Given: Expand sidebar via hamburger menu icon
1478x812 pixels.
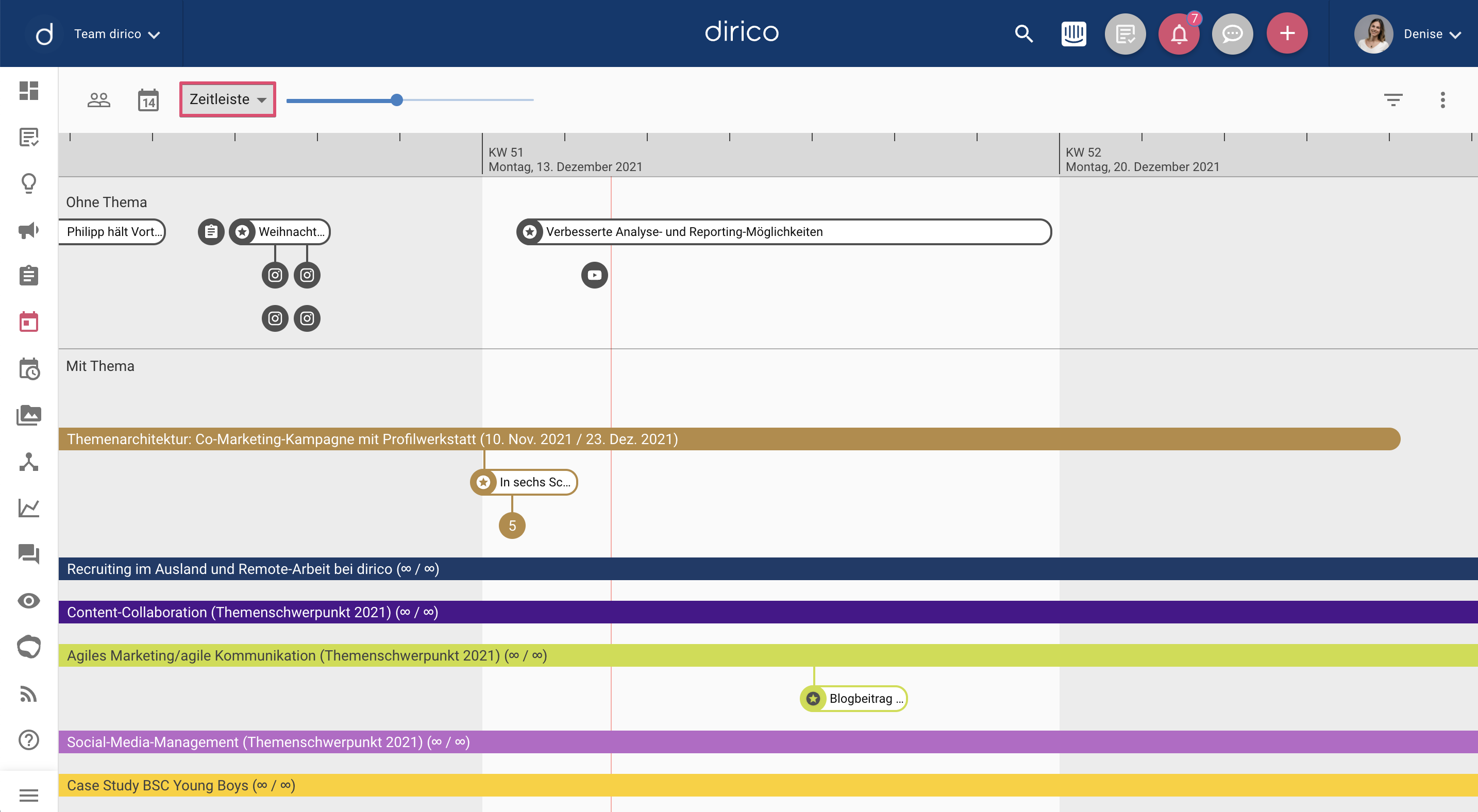Looking at the screenshot, I should point(29,796).
